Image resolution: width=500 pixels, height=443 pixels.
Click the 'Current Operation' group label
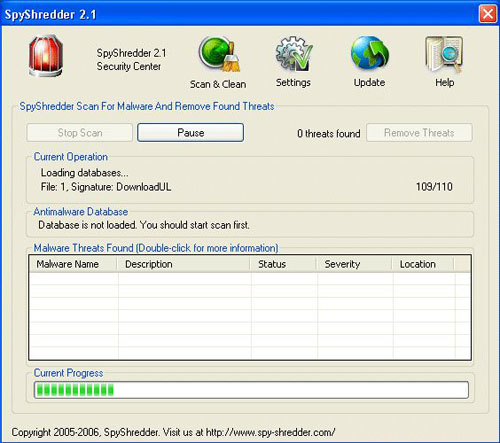pyautogui.click(x=71, y=157)
